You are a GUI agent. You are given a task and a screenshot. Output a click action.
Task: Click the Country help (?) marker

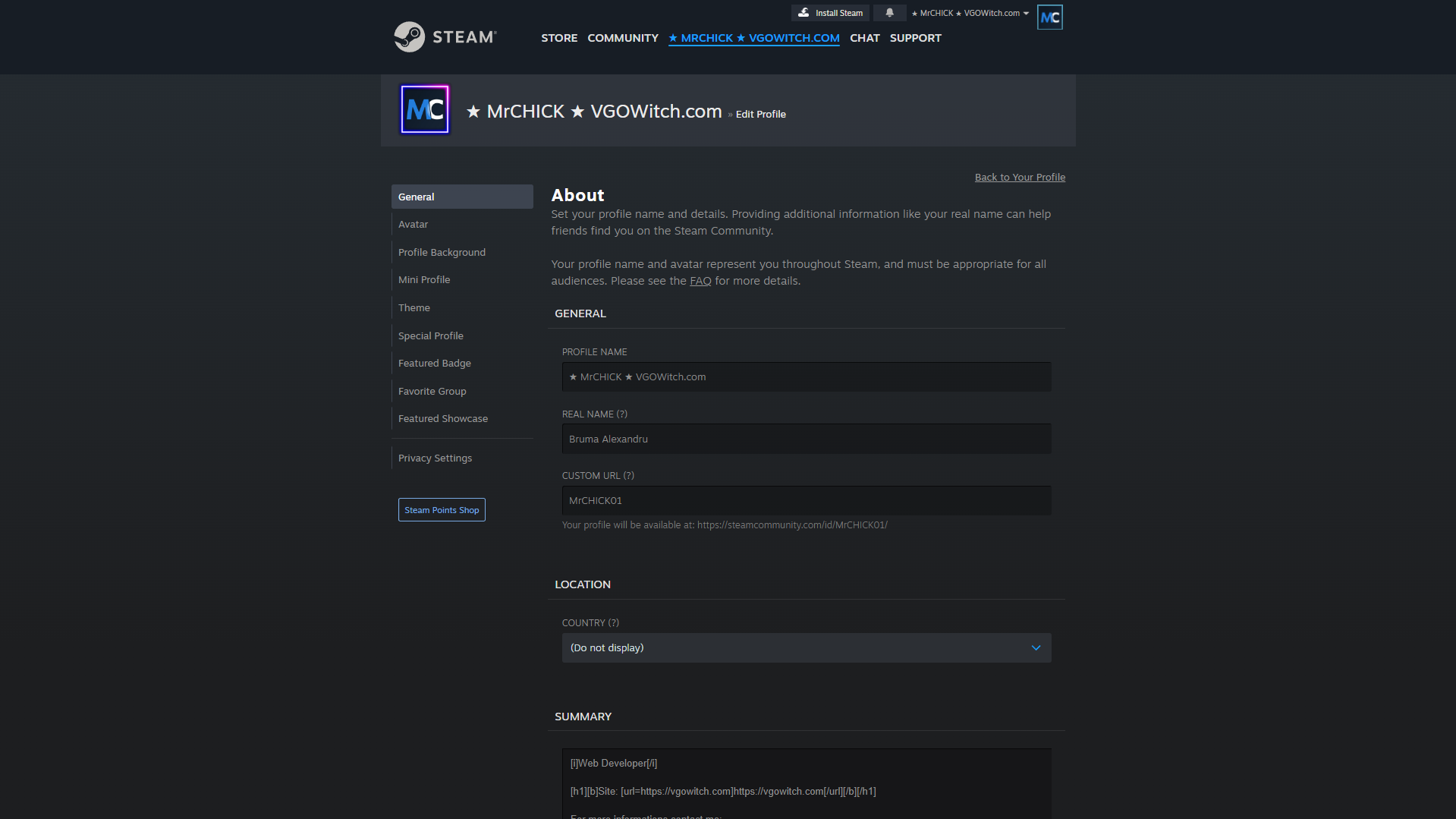(x=614, y=623)
